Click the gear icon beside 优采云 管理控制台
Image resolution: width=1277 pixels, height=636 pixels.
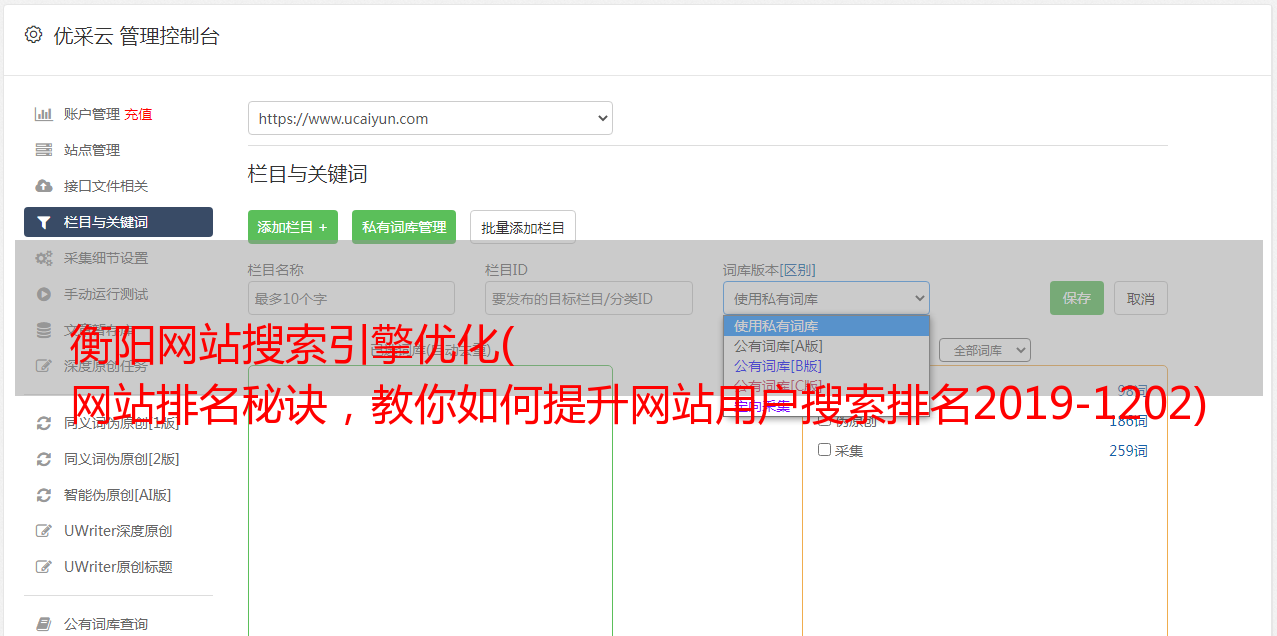pyautogui.click(x=33, y=35)
